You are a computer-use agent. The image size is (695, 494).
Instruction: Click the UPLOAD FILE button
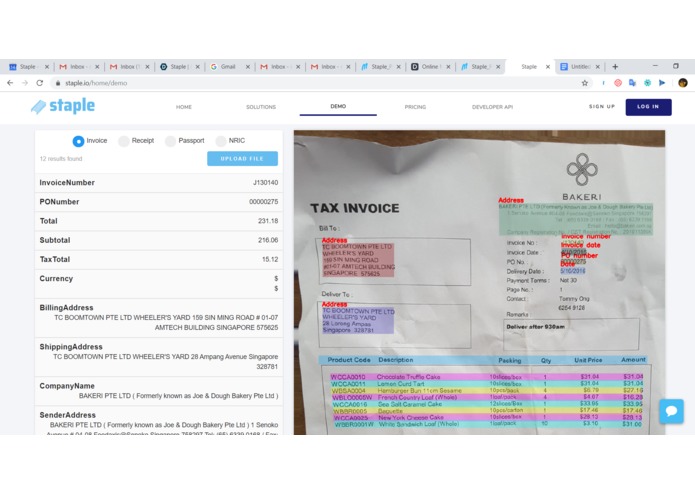242,159
